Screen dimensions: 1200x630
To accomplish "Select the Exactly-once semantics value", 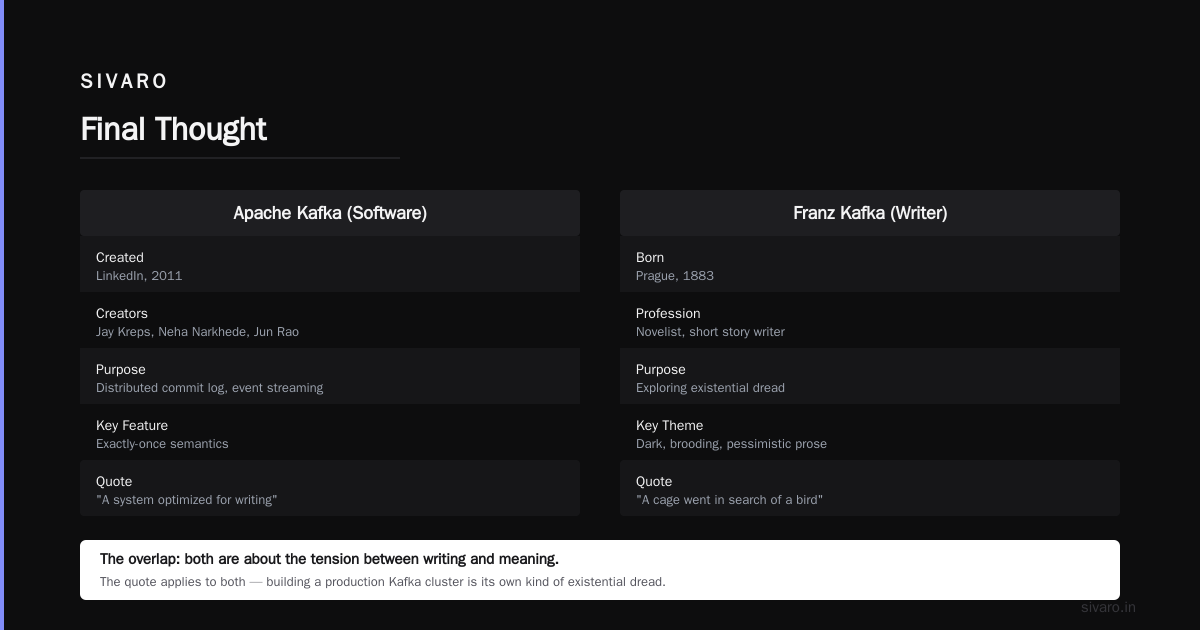I will [x=162, y=443].
